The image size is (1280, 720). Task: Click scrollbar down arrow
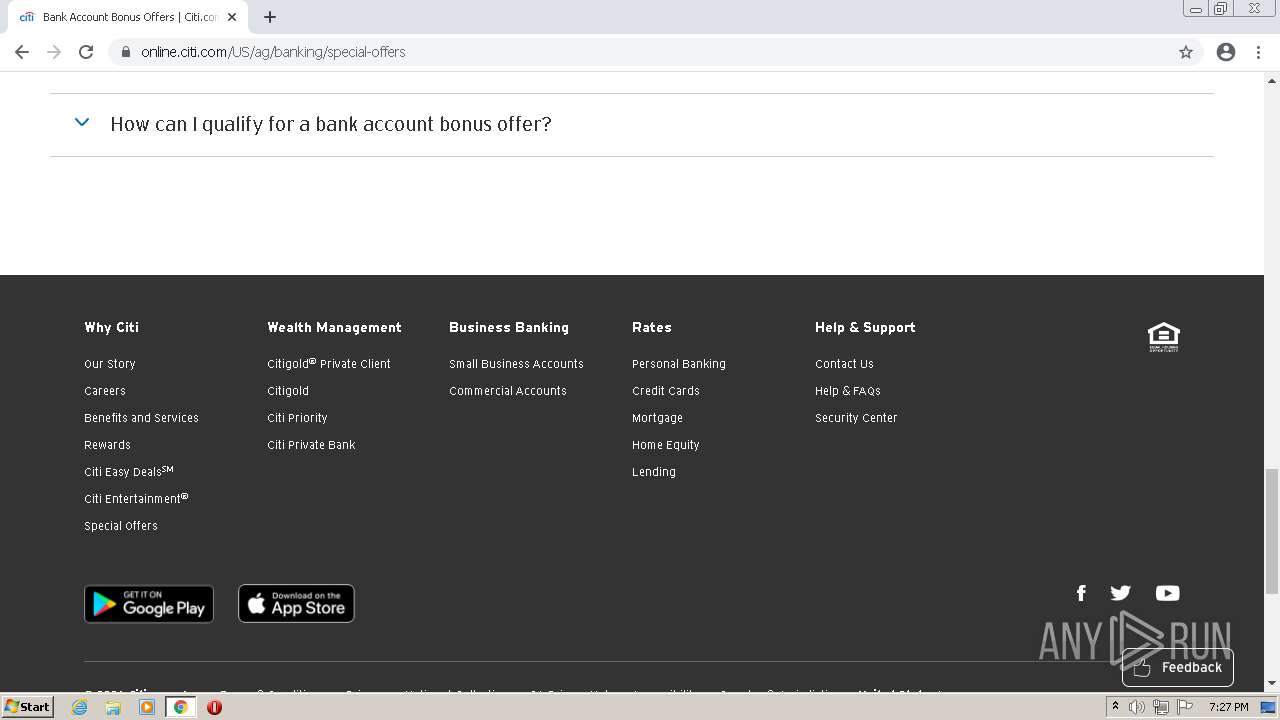(x=1272, y=684)
